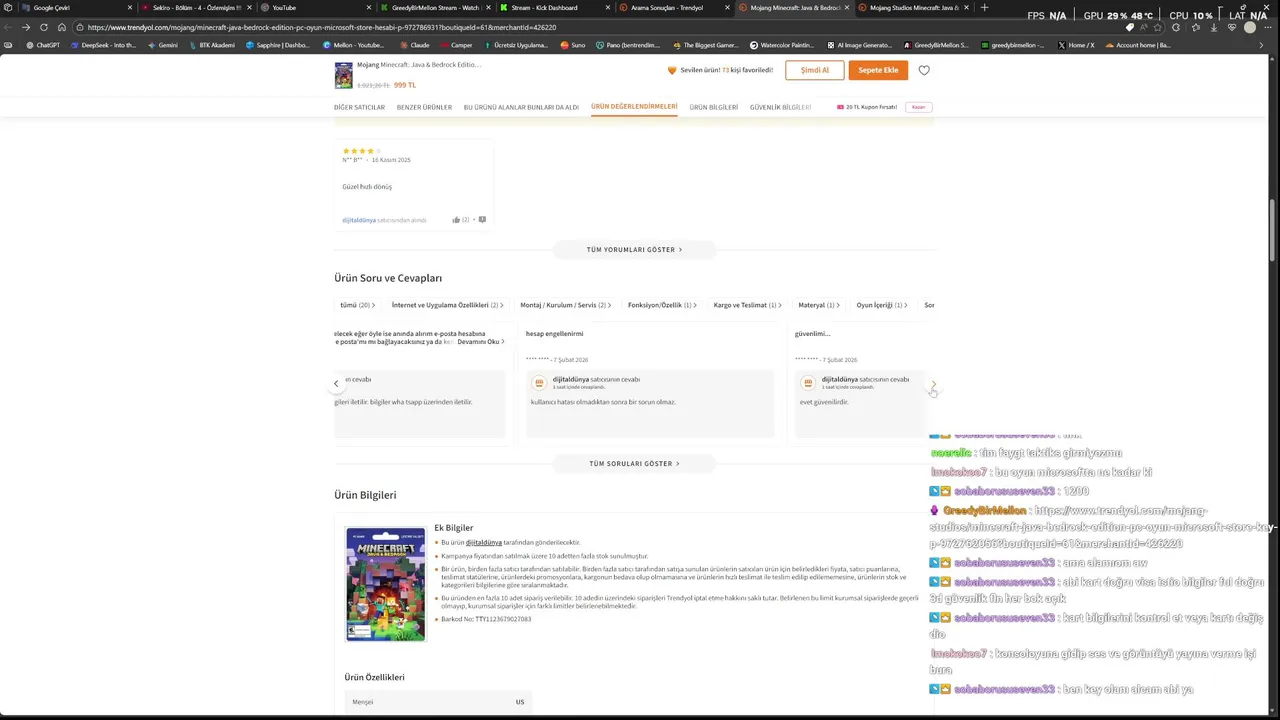This screenshot has height=720, width=1280.
Task: Show previous question with left carousel arrow
Action: point(336,384)
